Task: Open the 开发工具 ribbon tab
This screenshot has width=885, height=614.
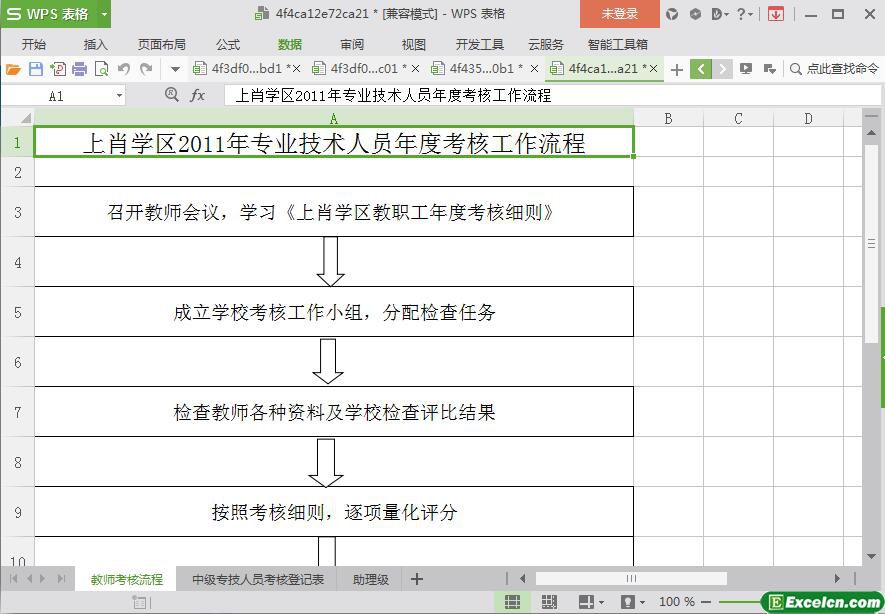Action: 480,45
